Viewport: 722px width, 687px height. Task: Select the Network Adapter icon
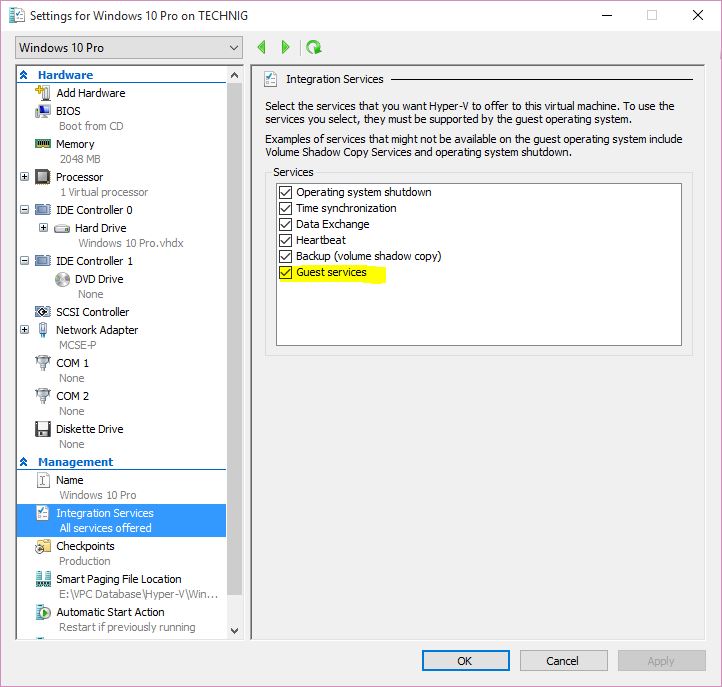43,330
